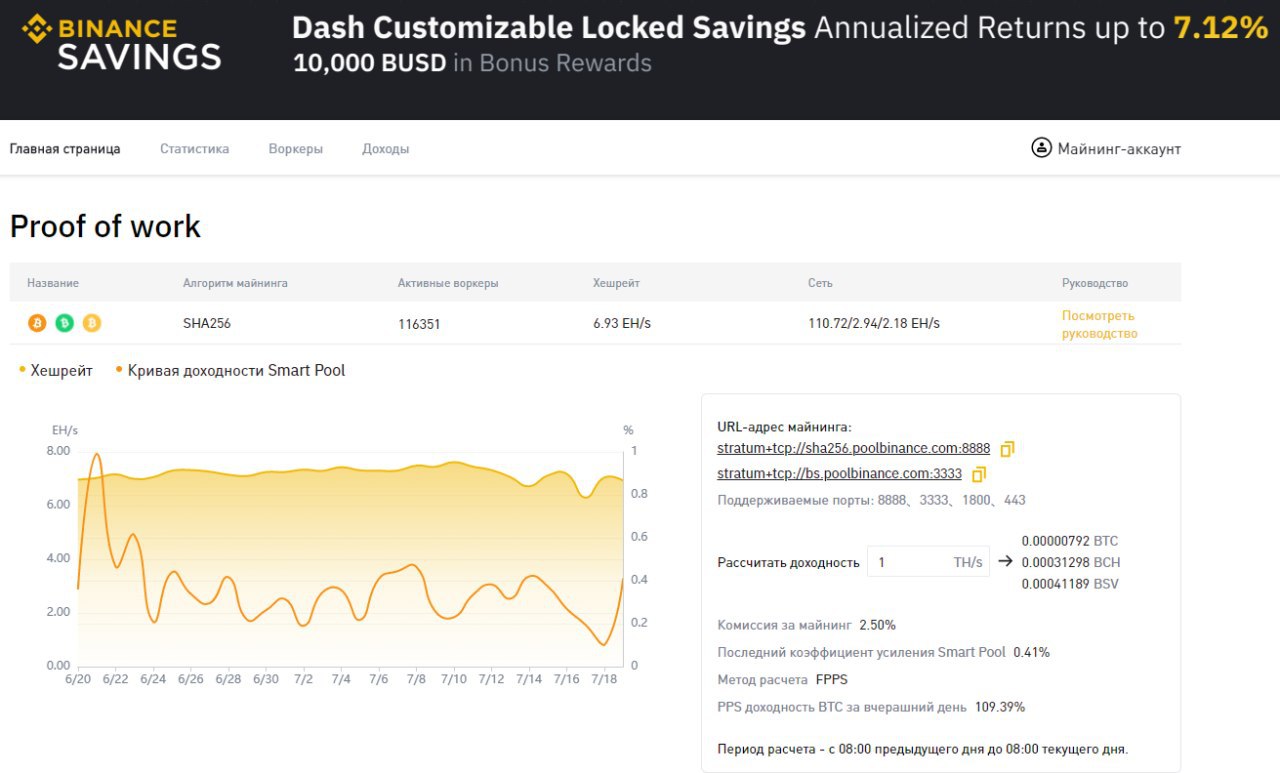This screenshot has height=773, width=1280.
Task: Click the network value 110.72/2.94/2.18 EH/s
Action: click(874, 323)
